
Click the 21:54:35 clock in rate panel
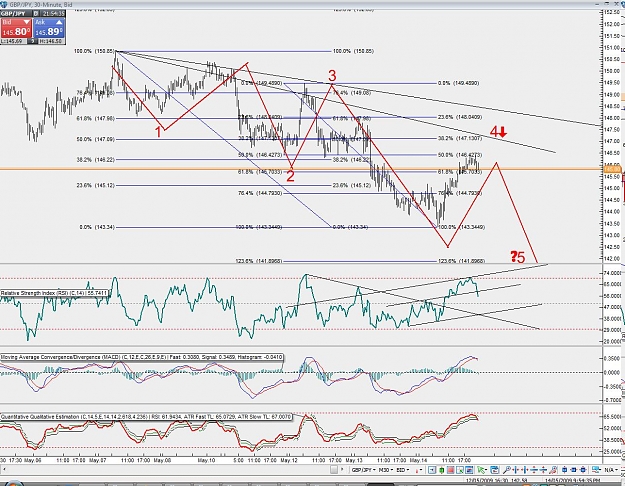[x=52, y=14]
